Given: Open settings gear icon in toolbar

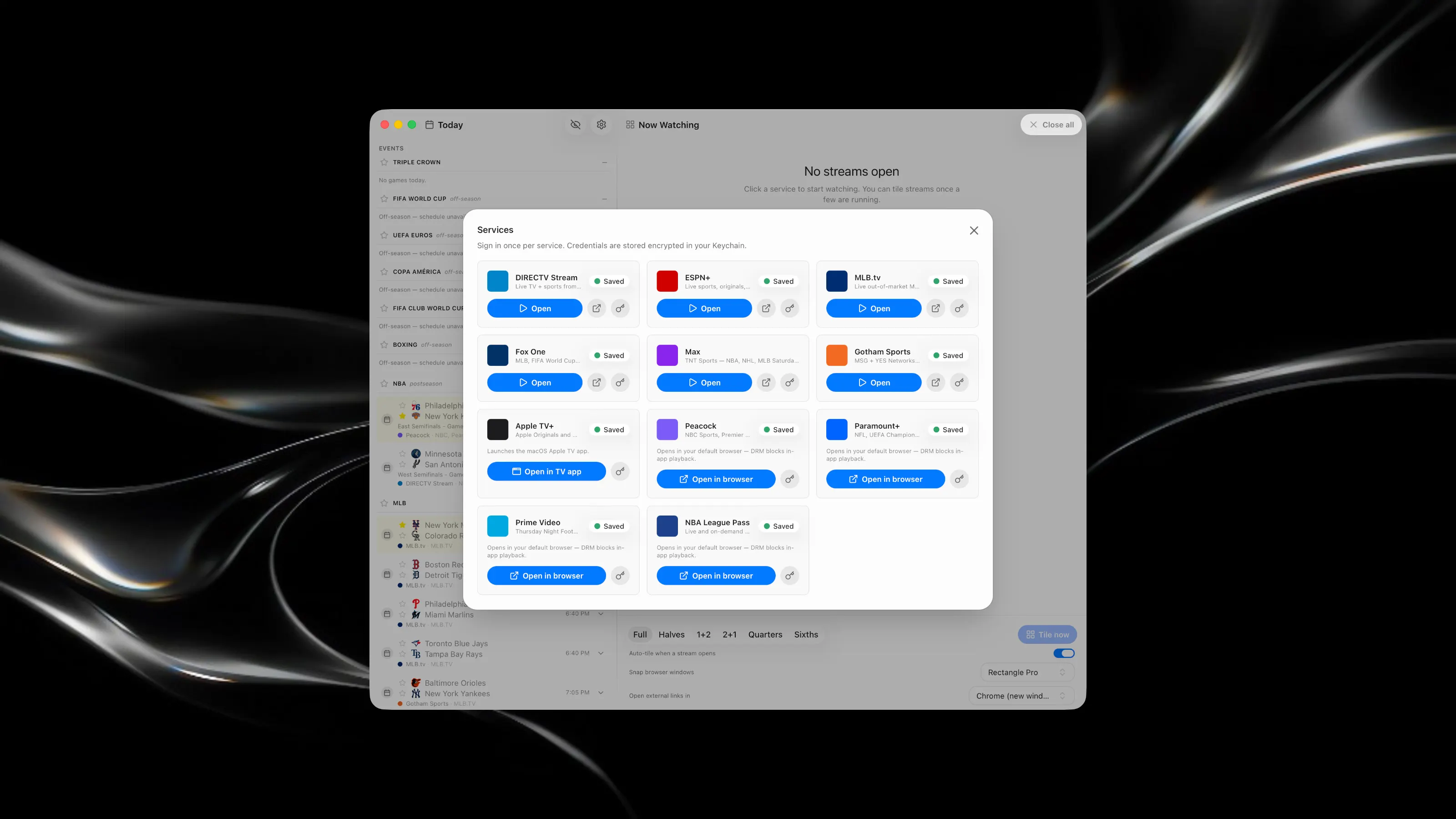Looking at the screenshot, I should tap(602, 124).
